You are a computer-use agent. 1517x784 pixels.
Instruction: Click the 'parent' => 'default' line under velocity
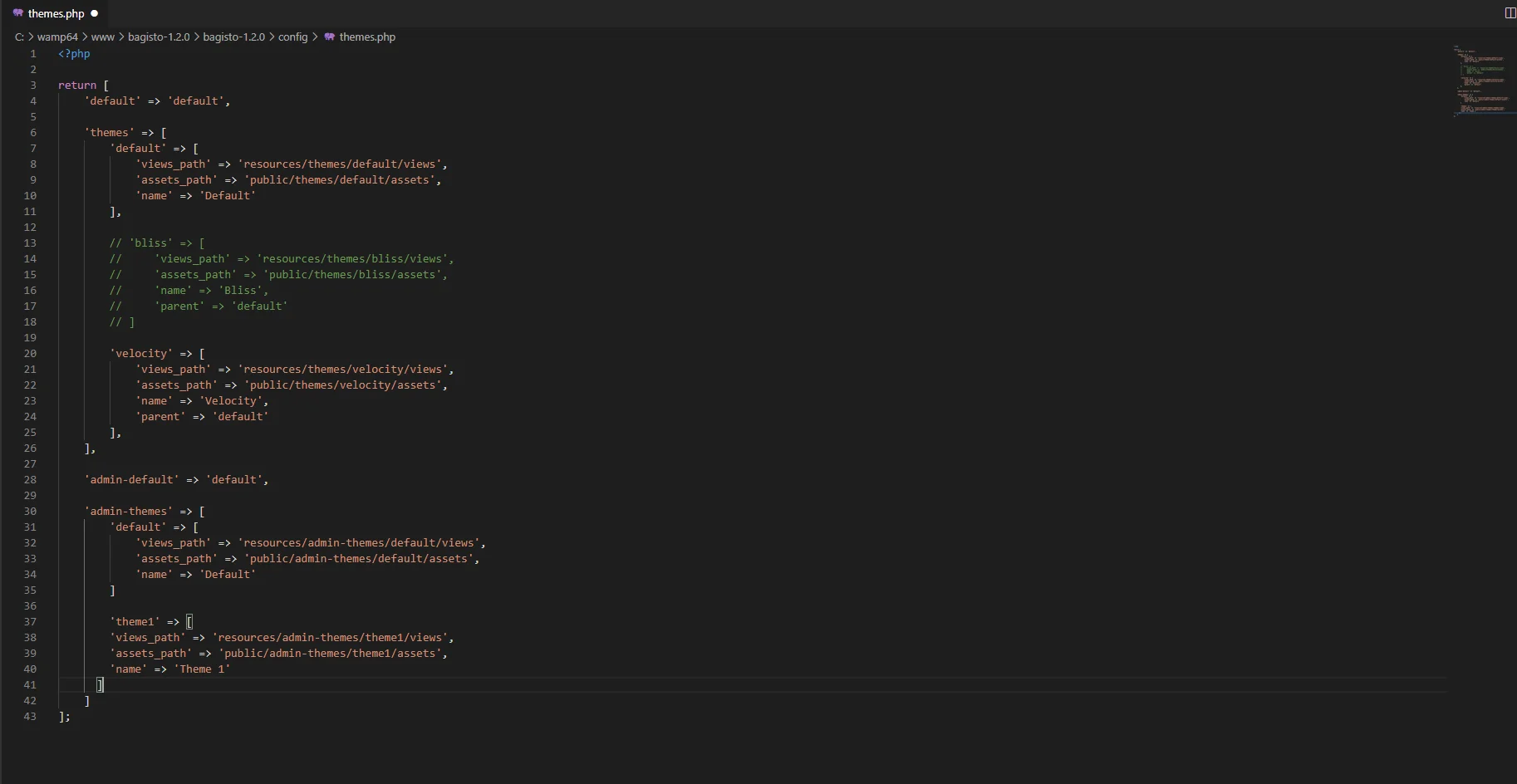click(x=202, y=417)
